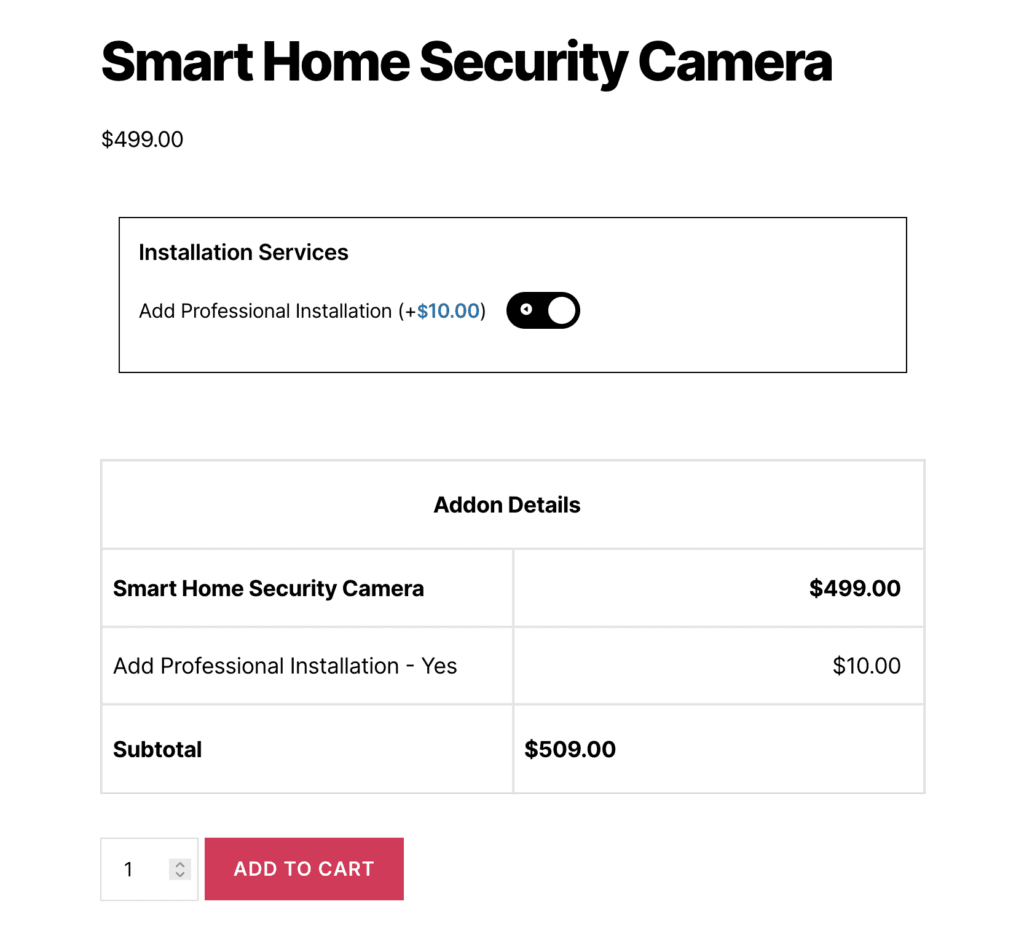Click the white knob of the installation switch

click(x=562, y=310)
